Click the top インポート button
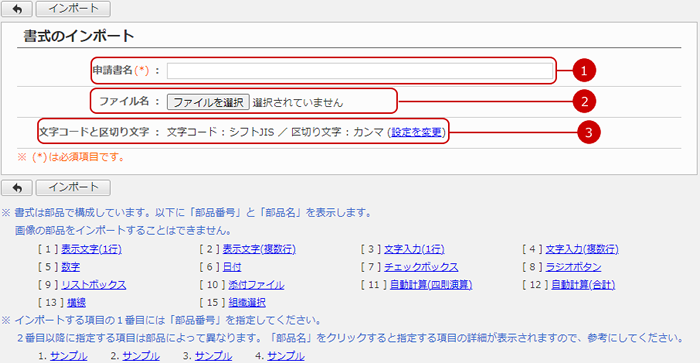Screen dimensions: 700x363 (73, 9)
